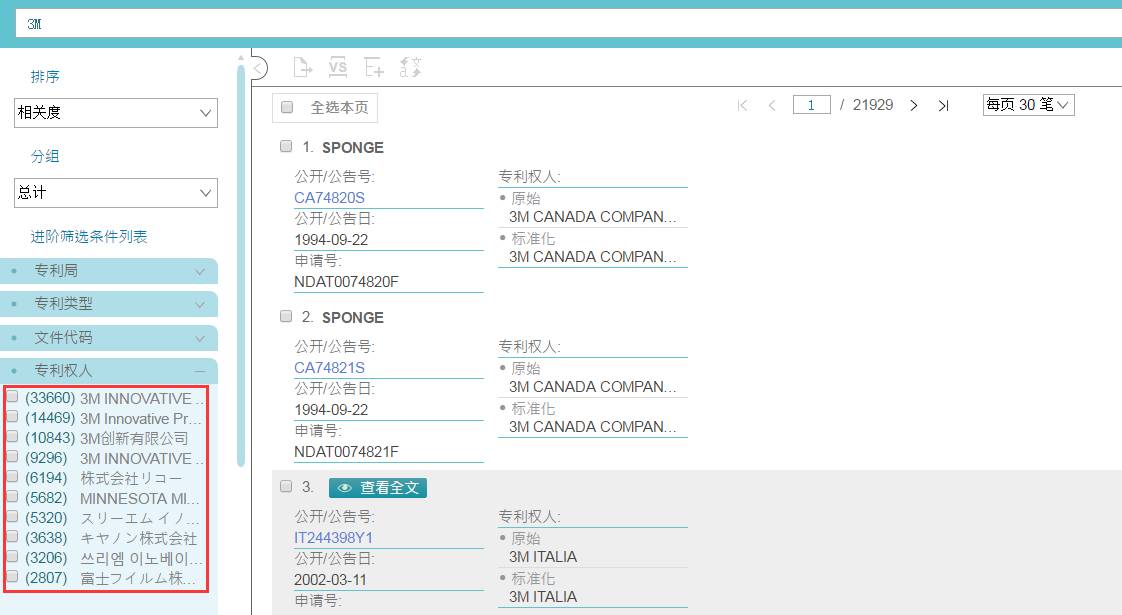Click the sidebar vertical scrollbar
This screenshot has height=615, width=1122.
(x=241, y=265)
